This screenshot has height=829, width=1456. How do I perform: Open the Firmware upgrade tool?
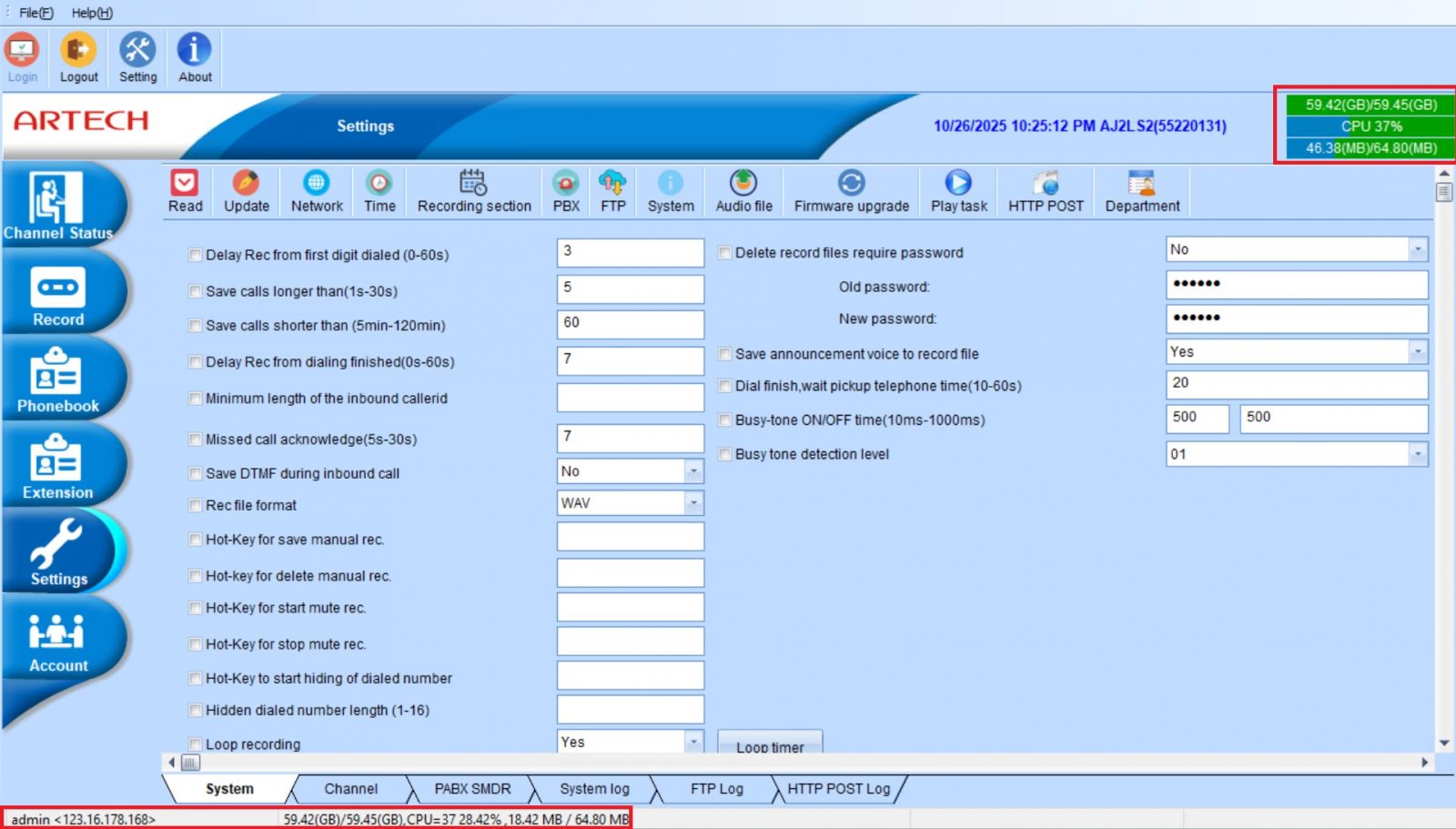(850, 191)
